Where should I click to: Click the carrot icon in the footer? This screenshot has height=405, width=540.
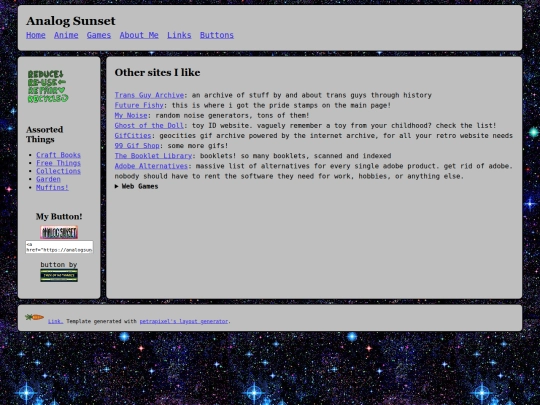pyautogui.click(x=34, y=317)
